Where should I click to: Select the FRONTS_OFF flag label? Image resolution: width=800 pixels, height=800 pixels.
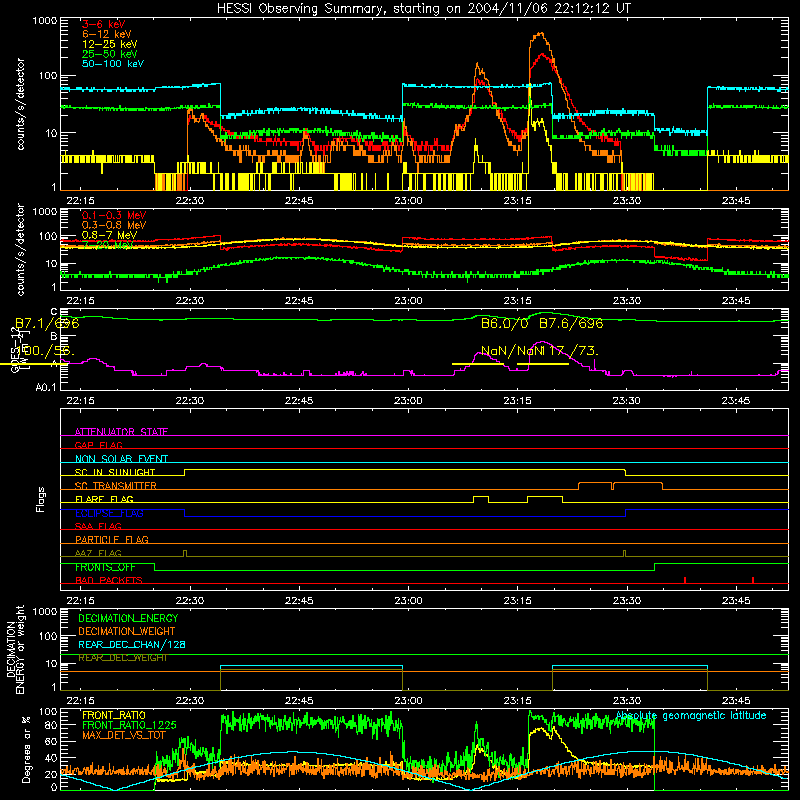pyautogui.click(x=105, y=567)
